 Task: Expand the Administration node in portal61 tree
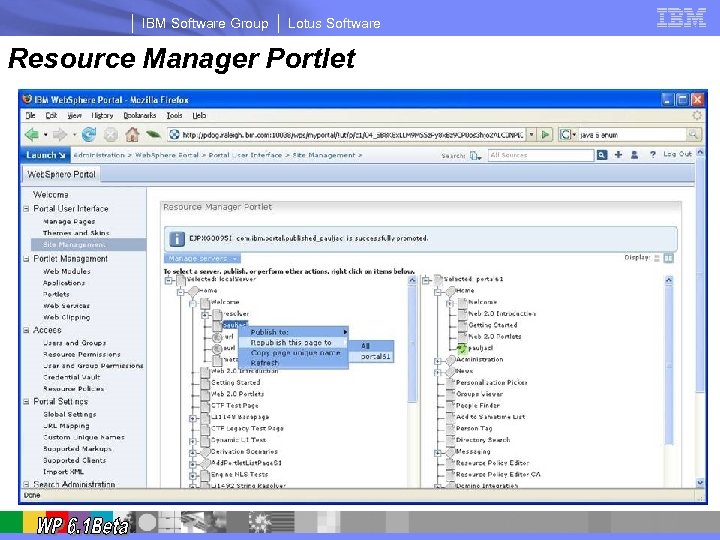point(438,361)
